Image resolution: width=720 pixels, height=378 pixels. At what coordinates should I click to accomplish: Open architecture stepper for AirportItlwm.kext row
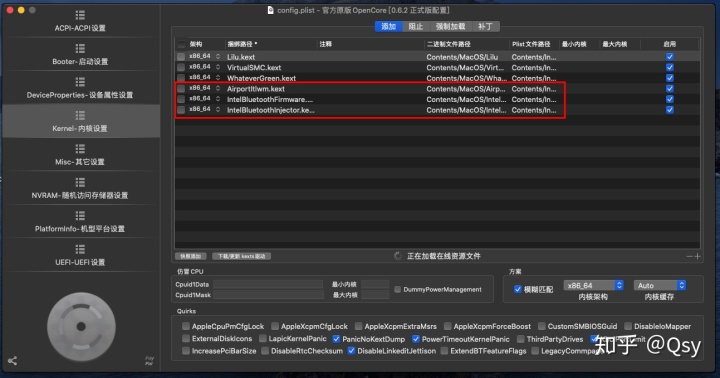point(218,88)
